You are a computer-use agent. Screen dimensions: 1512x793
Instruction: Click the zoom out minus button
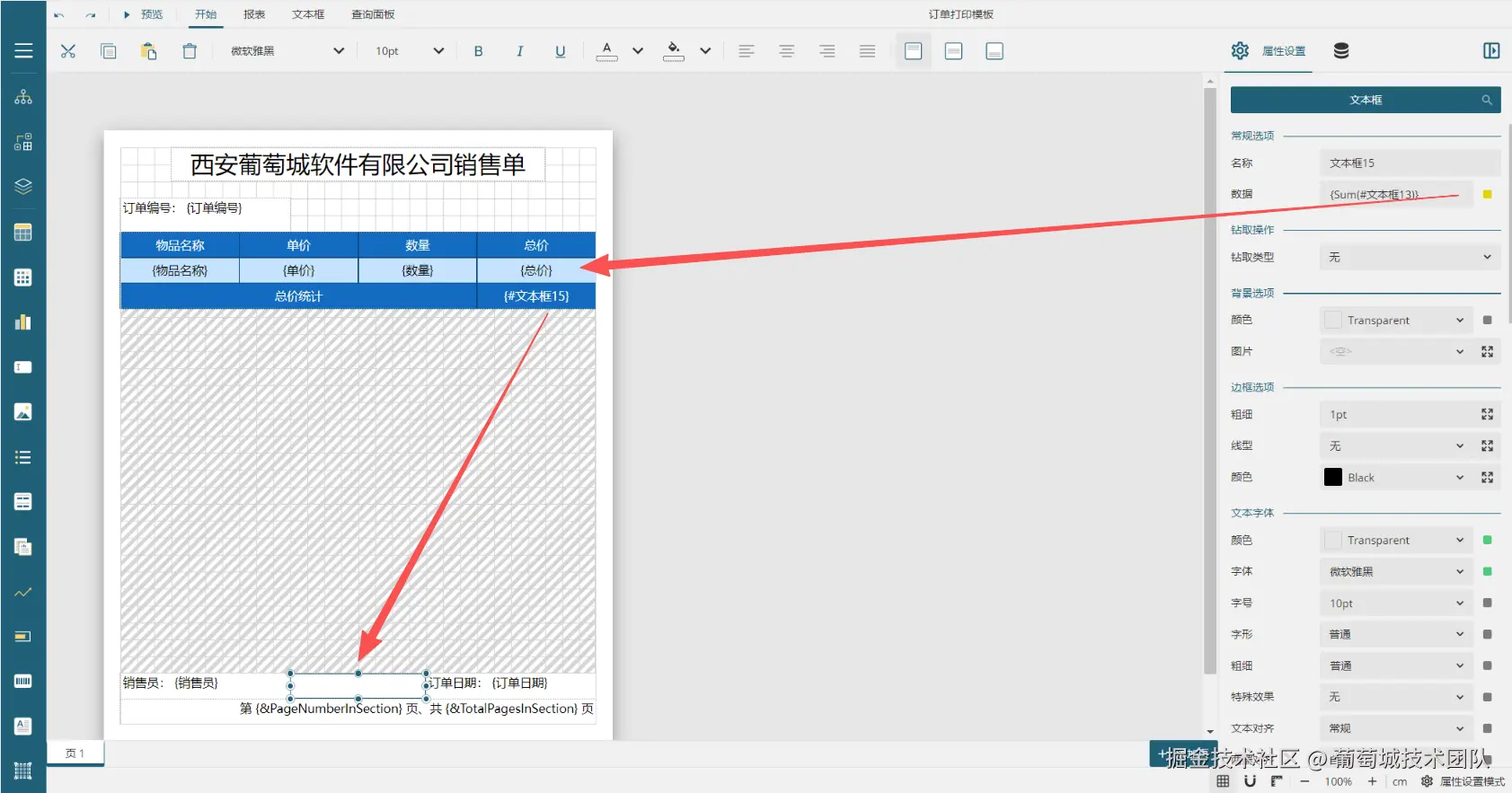tap(1304, 781)
